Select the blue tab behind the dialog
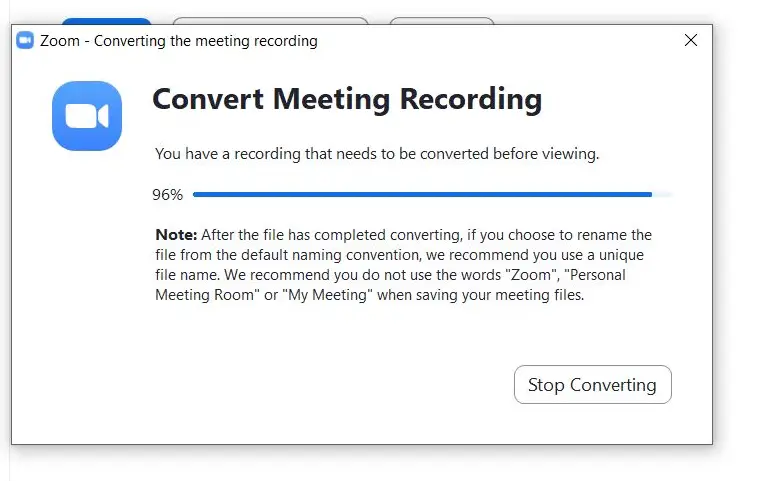This screenshot has width=768, height=481. [x=106, y=21]
